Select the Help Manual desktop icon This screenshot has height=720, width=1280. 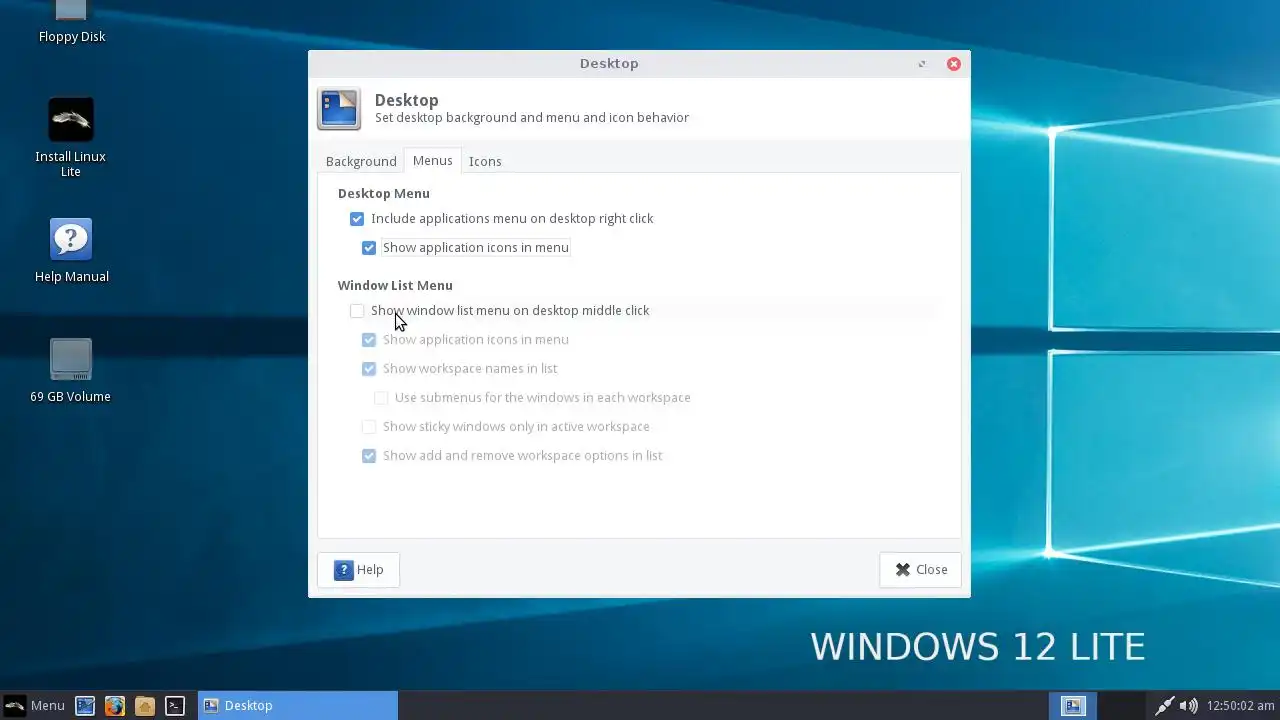71,251
